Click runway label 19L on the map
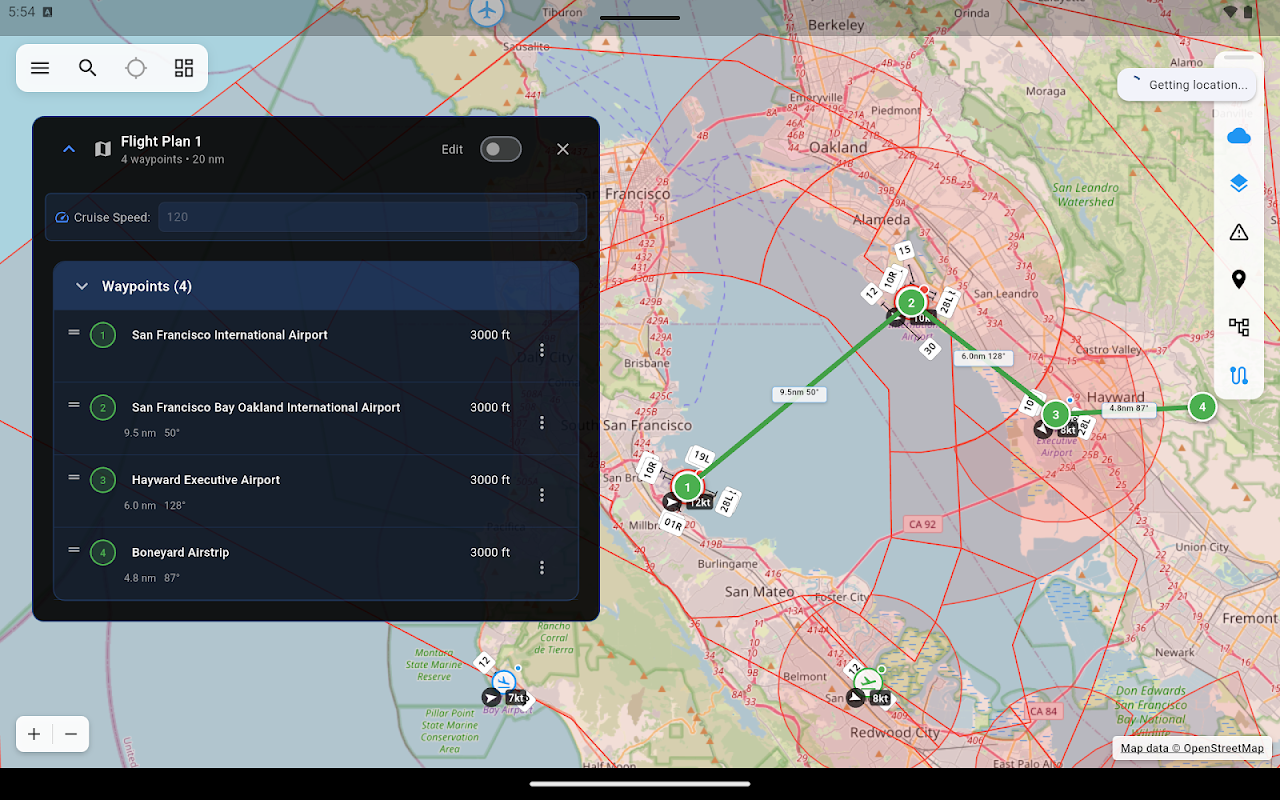Screen dimensions: 1280x800 click(702, 457)
